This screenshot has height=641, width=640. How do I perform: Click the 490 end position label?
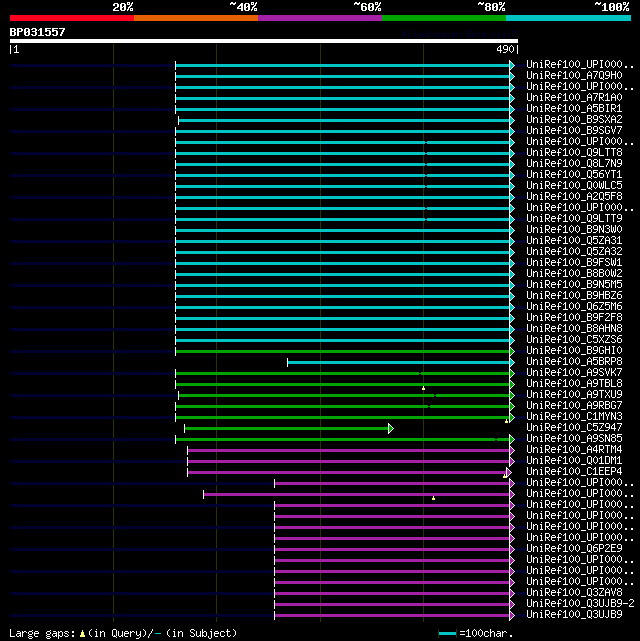pyautogui.click(x=505, y=49)
